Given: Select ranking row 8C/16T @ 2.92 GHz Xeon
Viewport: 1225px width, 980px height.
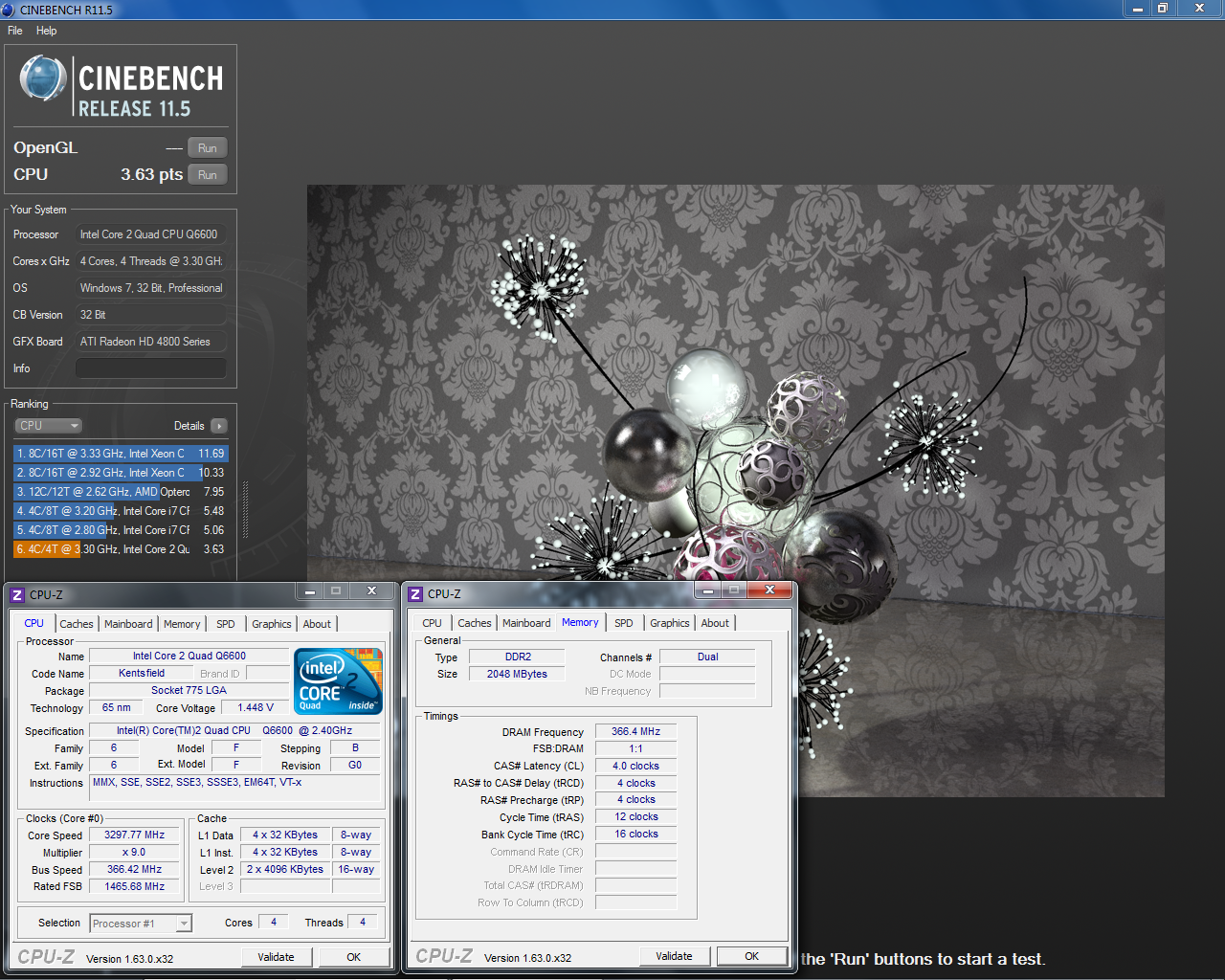Looking at the screenshot, I should [x=121, y=473].
